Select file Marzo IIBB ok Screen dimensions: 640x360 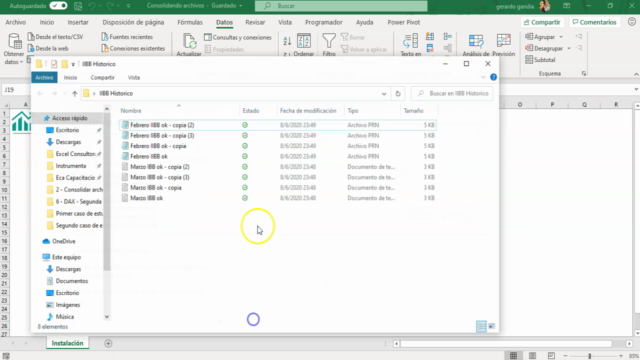[278, 198]
